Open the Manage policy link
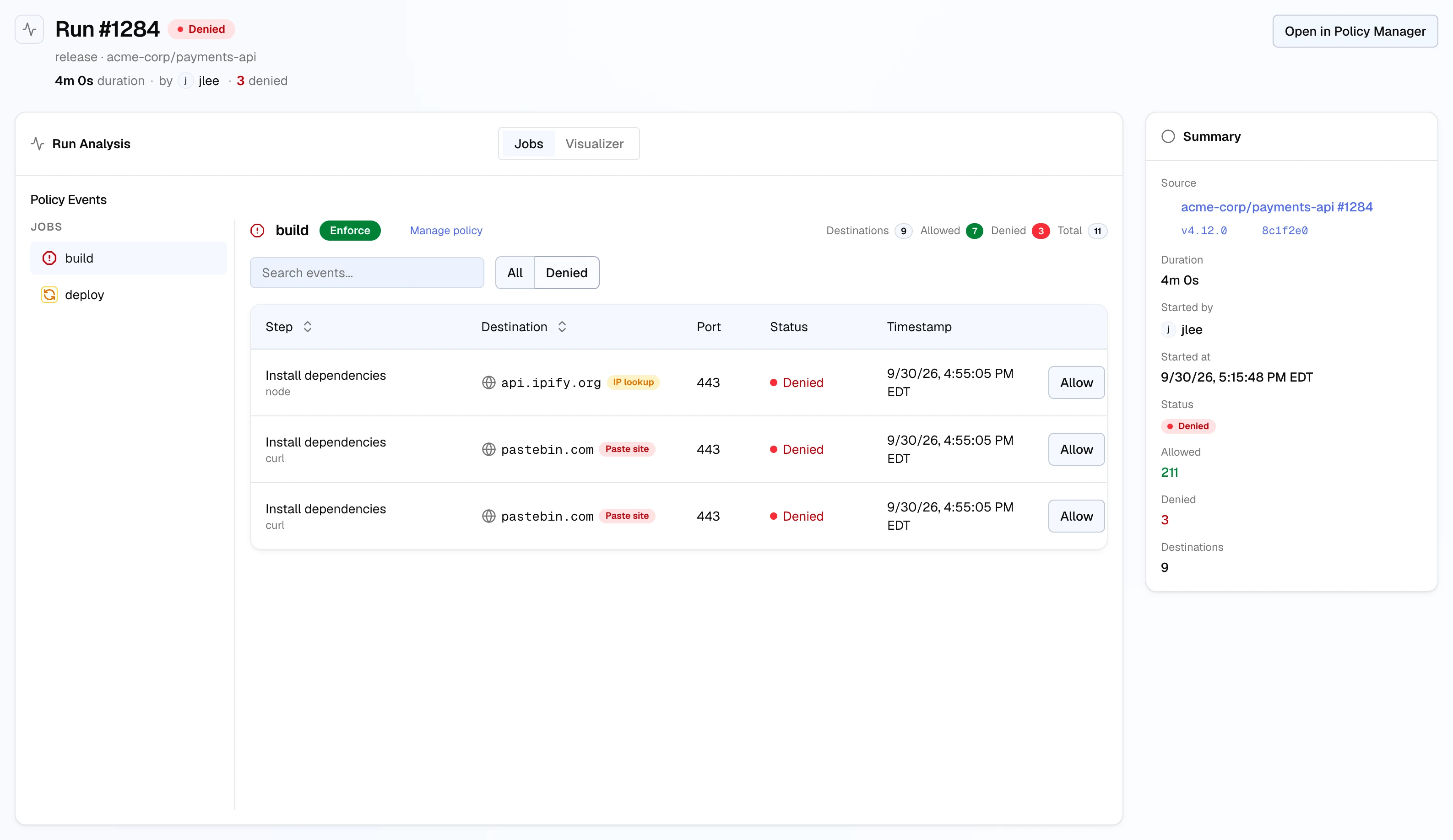The image size is (1453, 840). (446, 231)
